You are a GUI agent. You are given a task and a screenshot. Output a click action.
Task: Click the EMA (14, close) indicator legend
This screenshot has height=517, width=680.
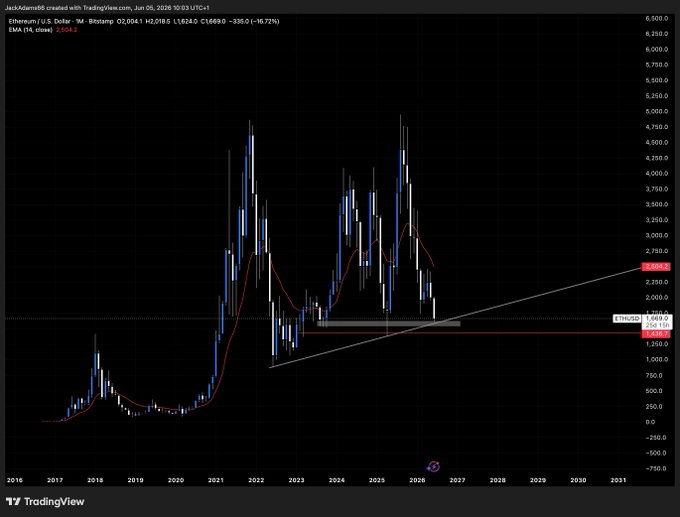(30, 30)
